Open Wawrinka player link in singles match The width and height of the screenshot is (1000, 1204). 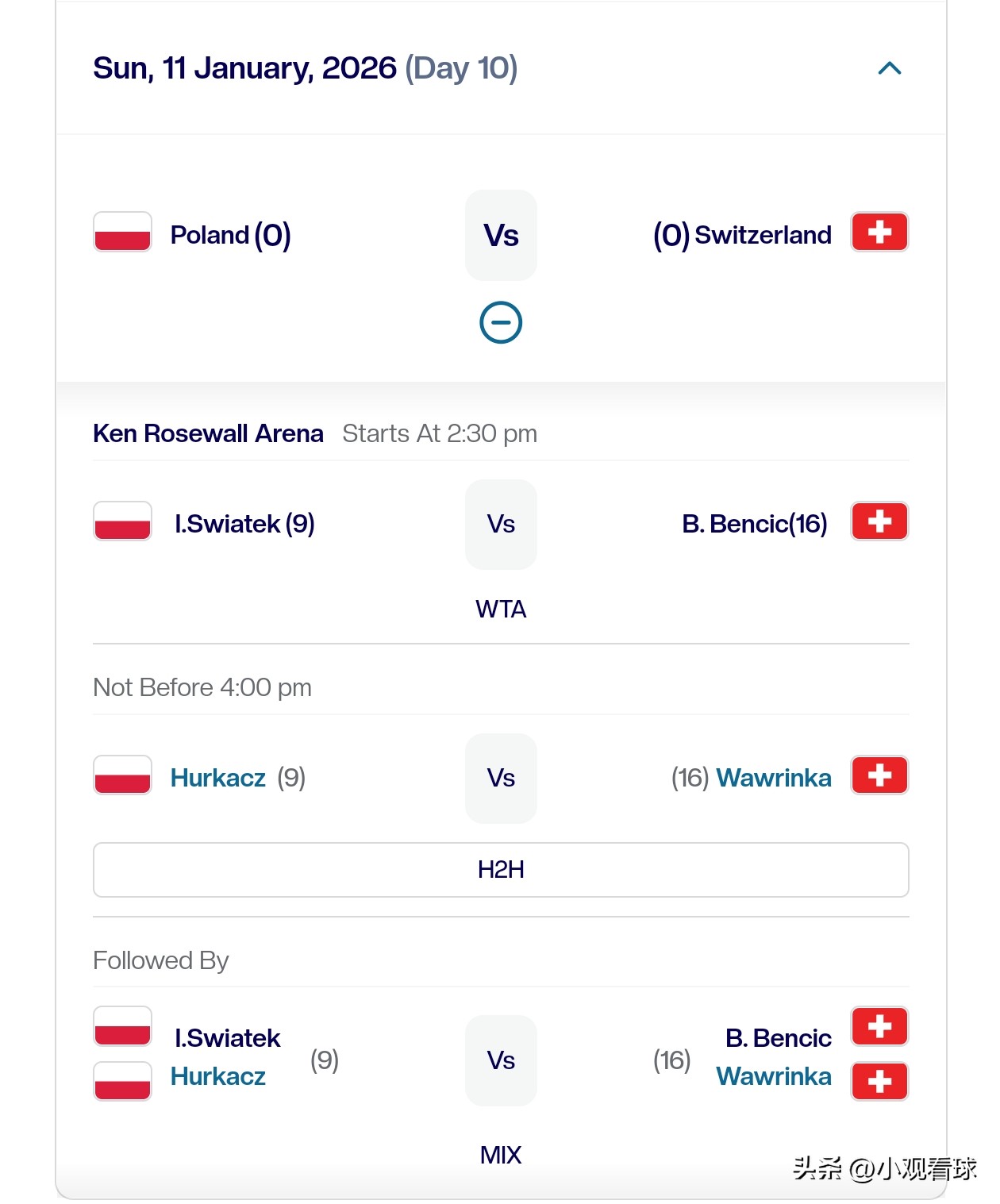(774, 778)
